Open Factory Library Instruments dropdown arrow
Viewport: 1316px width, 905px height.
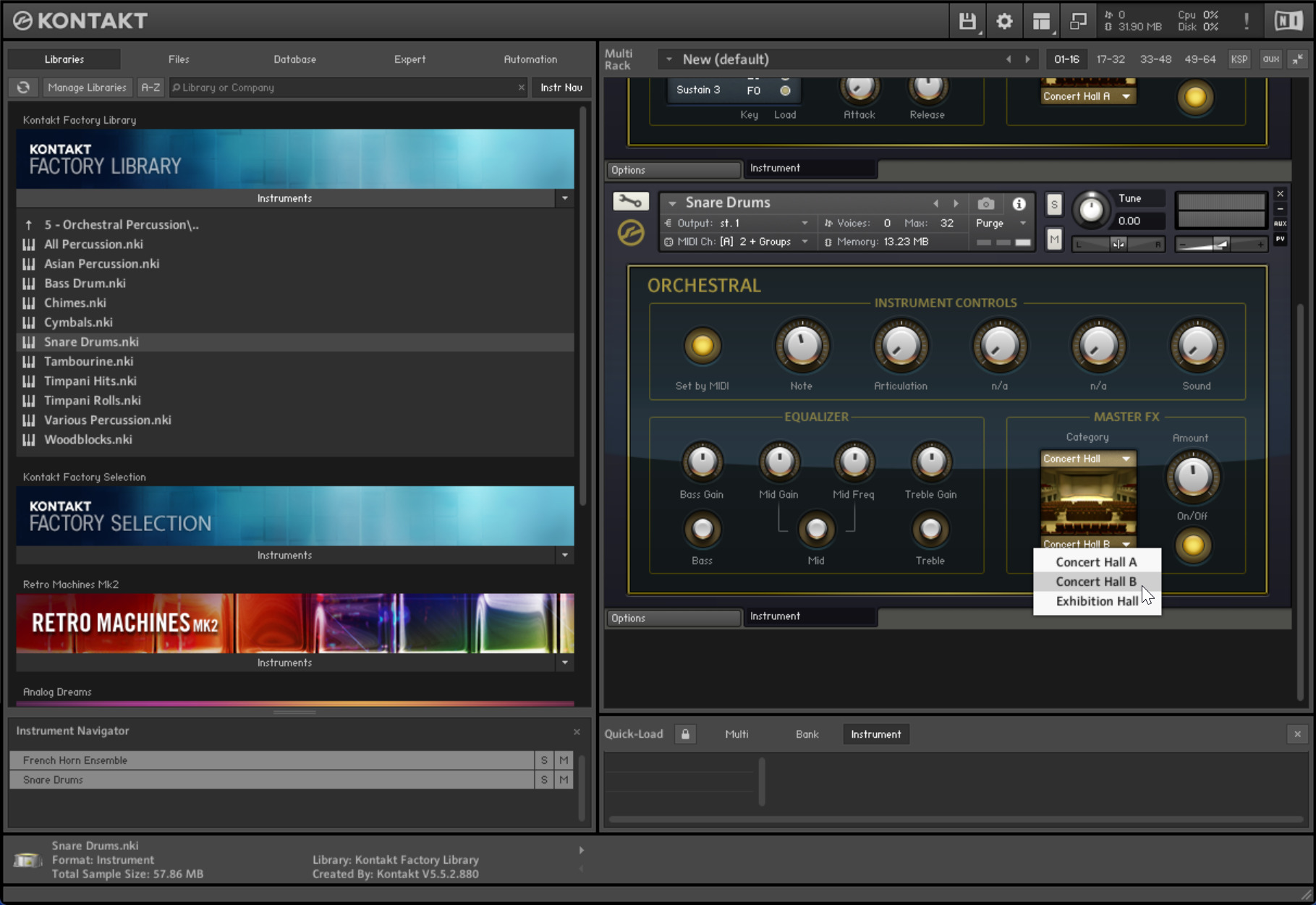tap(565, 198)
